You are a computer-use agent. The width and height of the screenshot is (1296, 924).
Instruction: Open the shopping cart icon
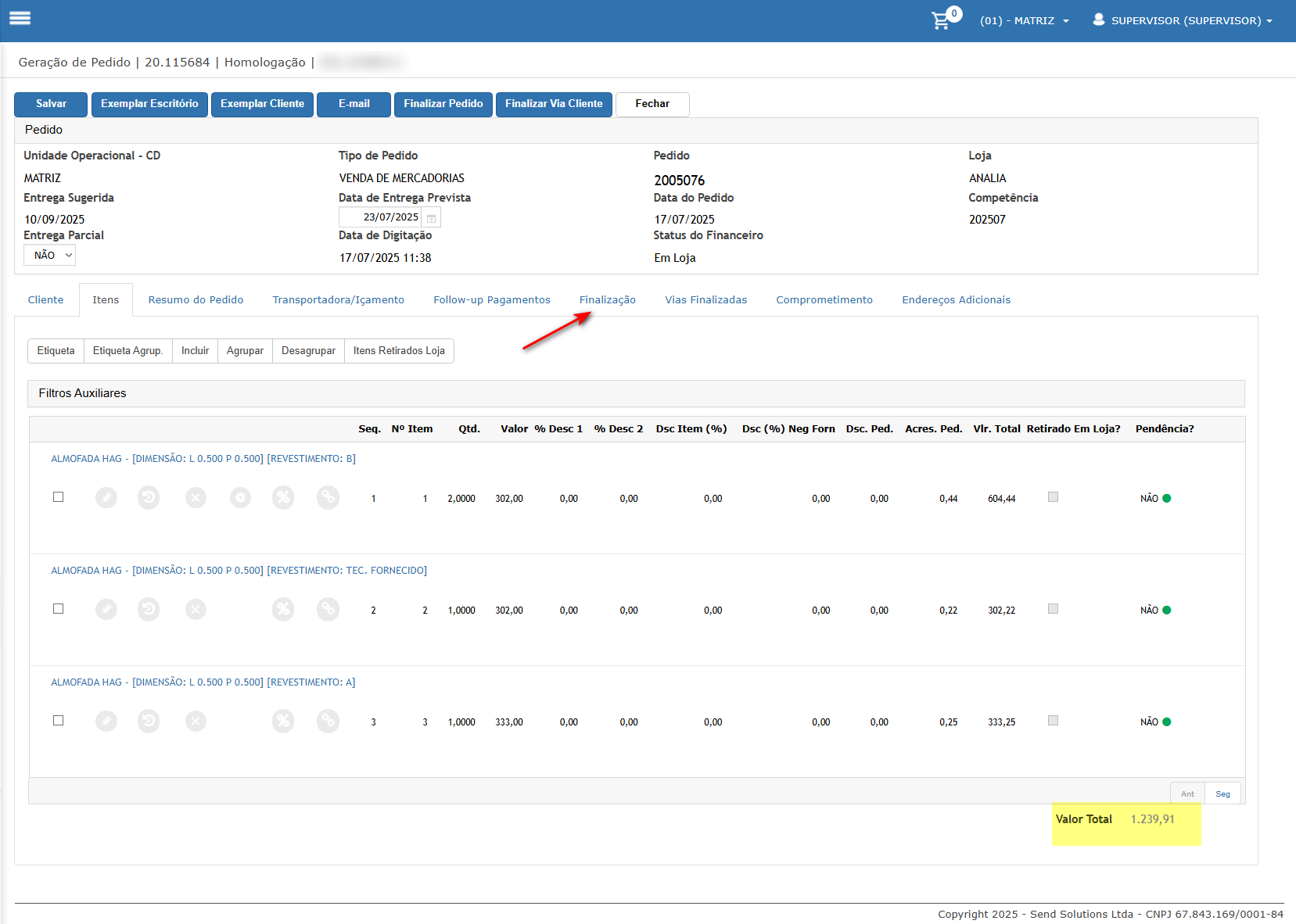coord(941,21)
